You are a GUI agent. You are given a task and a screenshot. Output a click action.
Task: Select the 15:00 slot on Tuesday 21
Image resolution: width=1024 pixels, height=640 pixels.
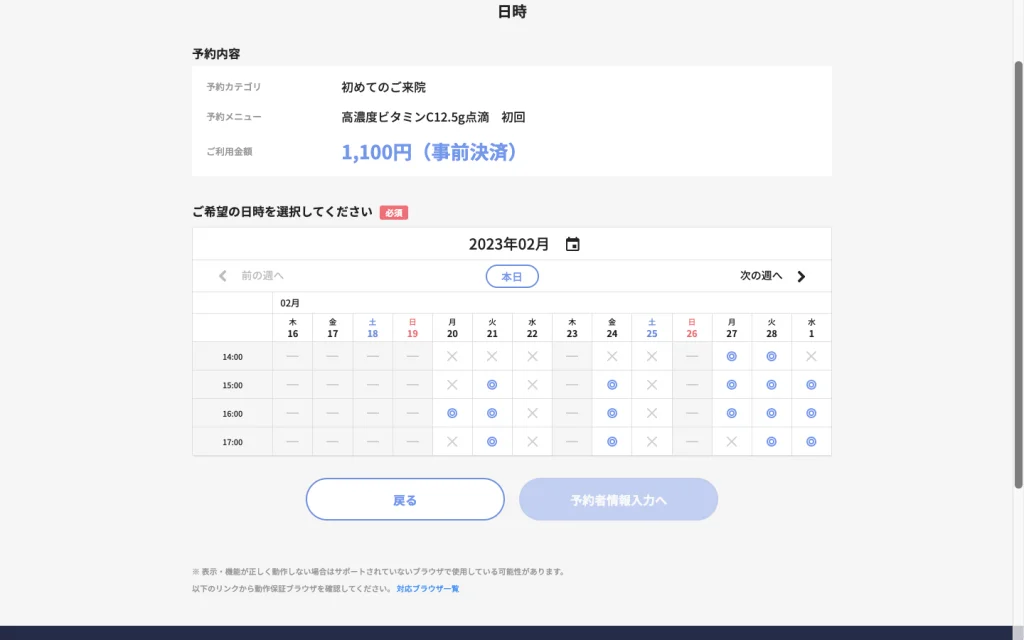[x=492, y=385]
